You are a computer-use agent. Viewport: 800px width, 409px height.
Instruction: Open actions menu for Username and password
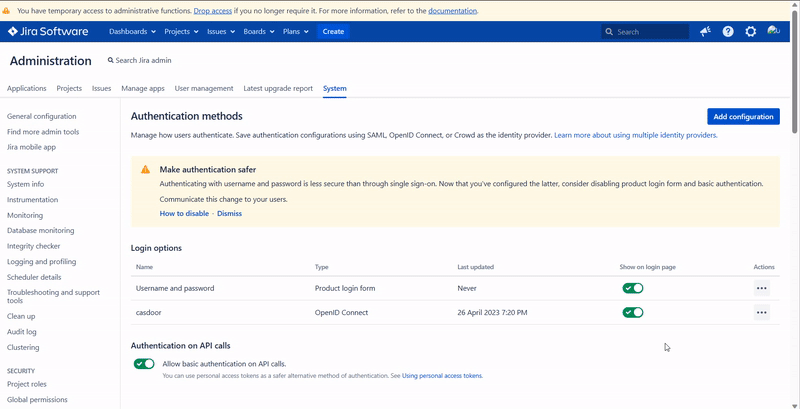(x=761, y=288)
